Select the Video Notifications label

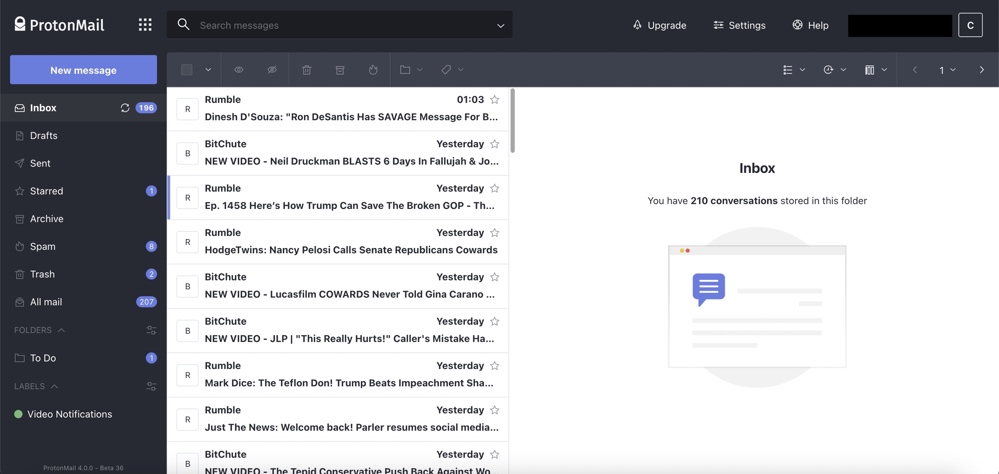coord(83,414)
